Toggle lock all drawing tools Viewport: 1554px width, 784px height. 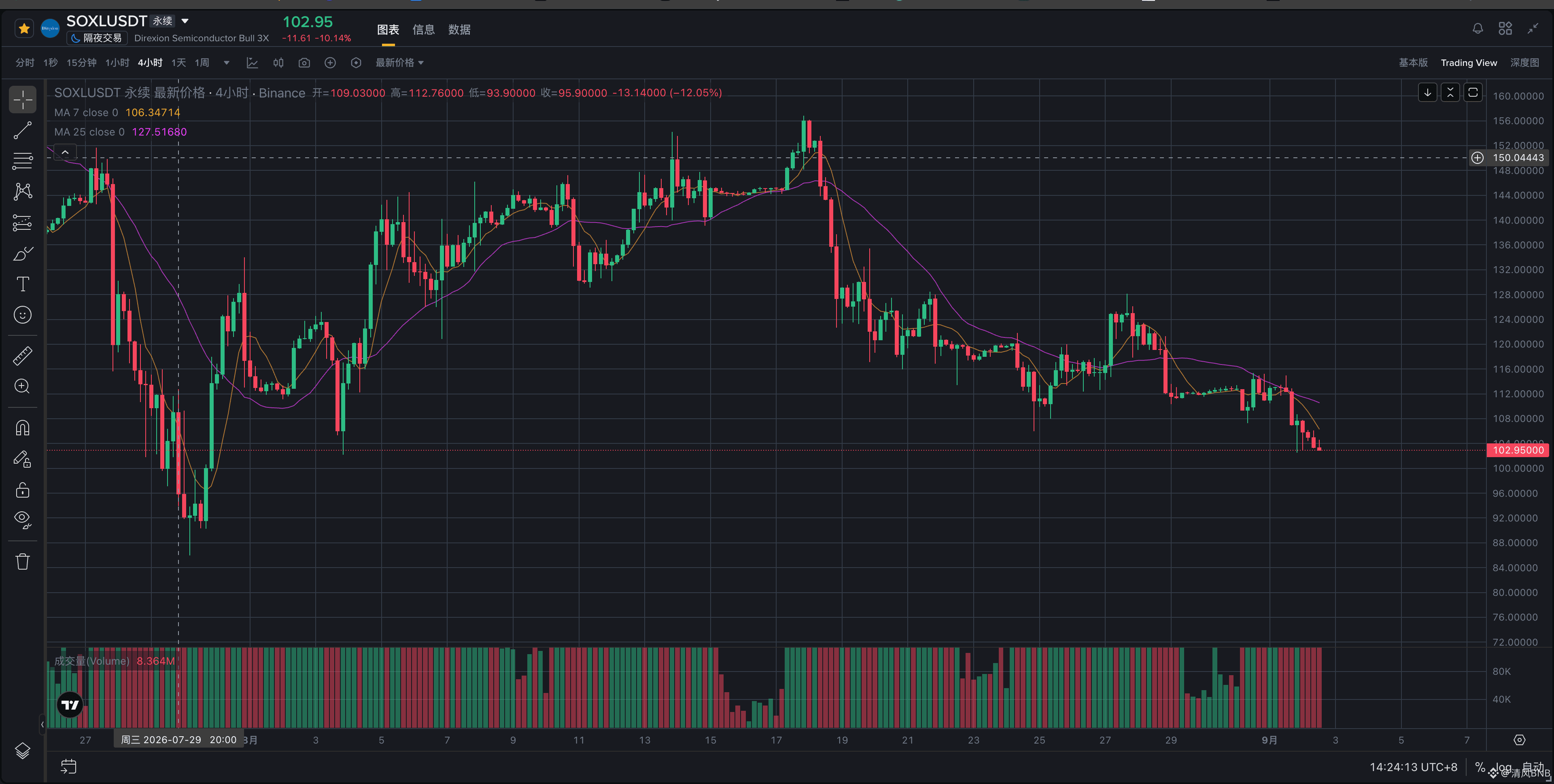[x=22, y=490]
